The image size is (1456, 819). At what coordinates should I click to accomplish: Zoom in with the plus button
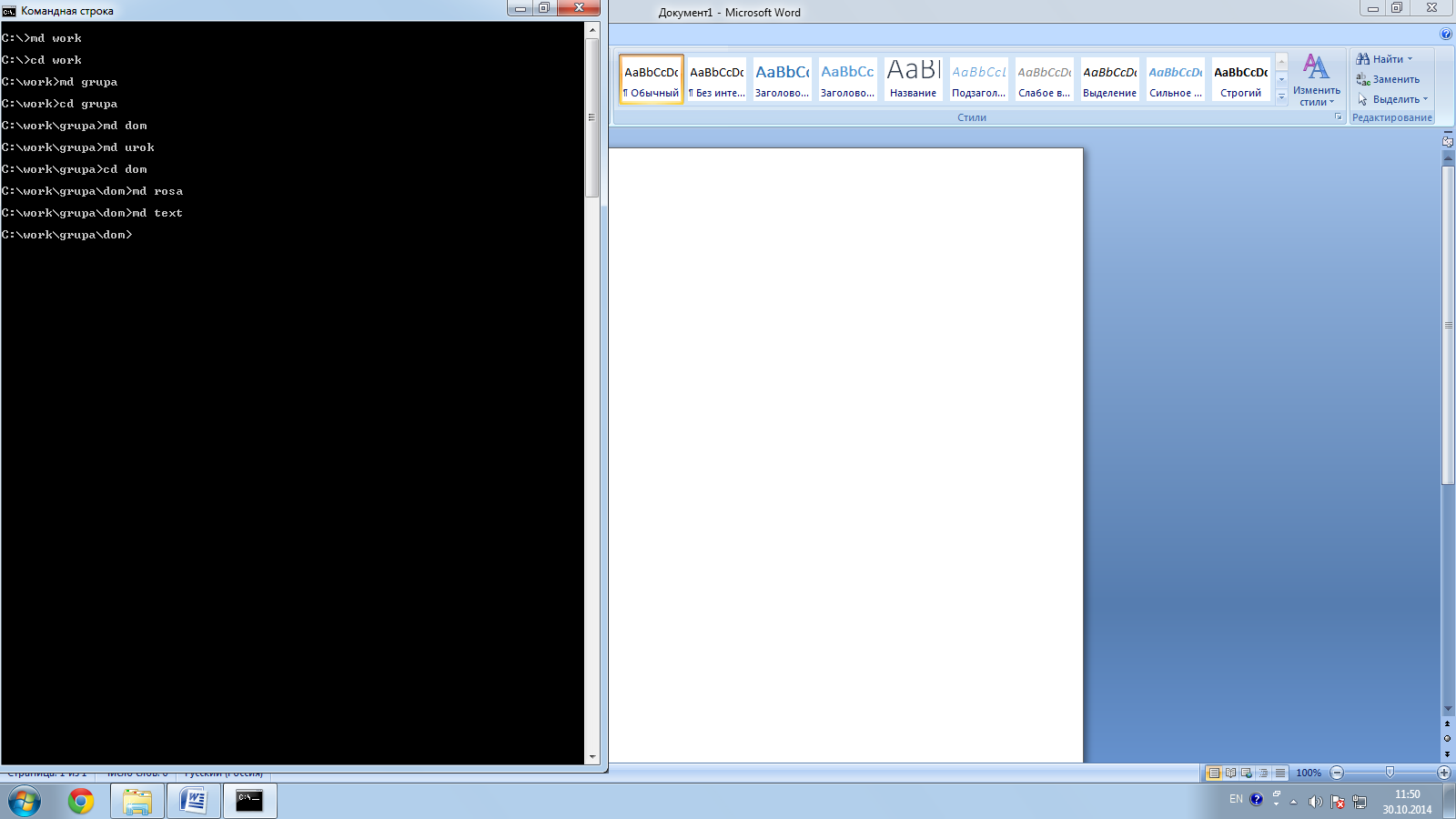[1444, 773]
